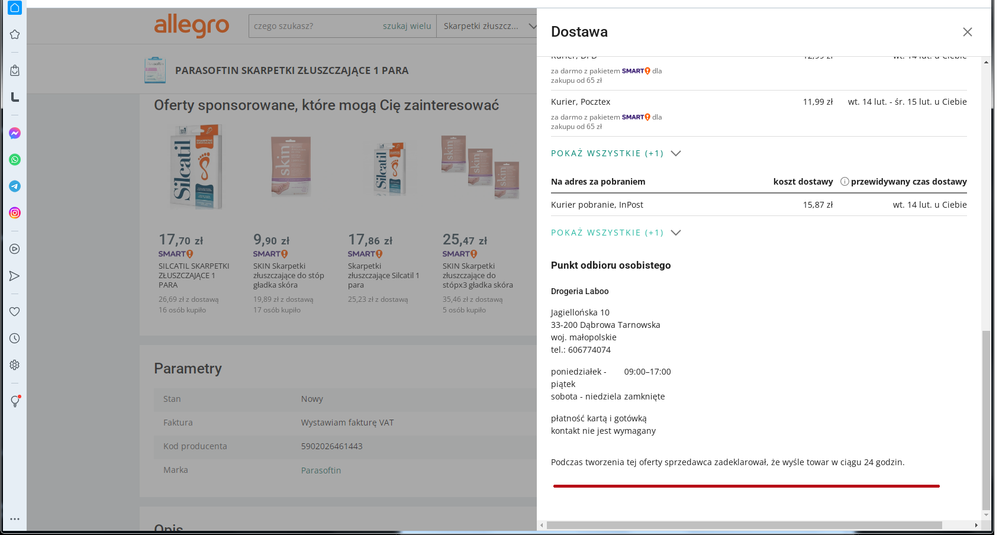Open Messenger from the sidebar

click(15, 133)
